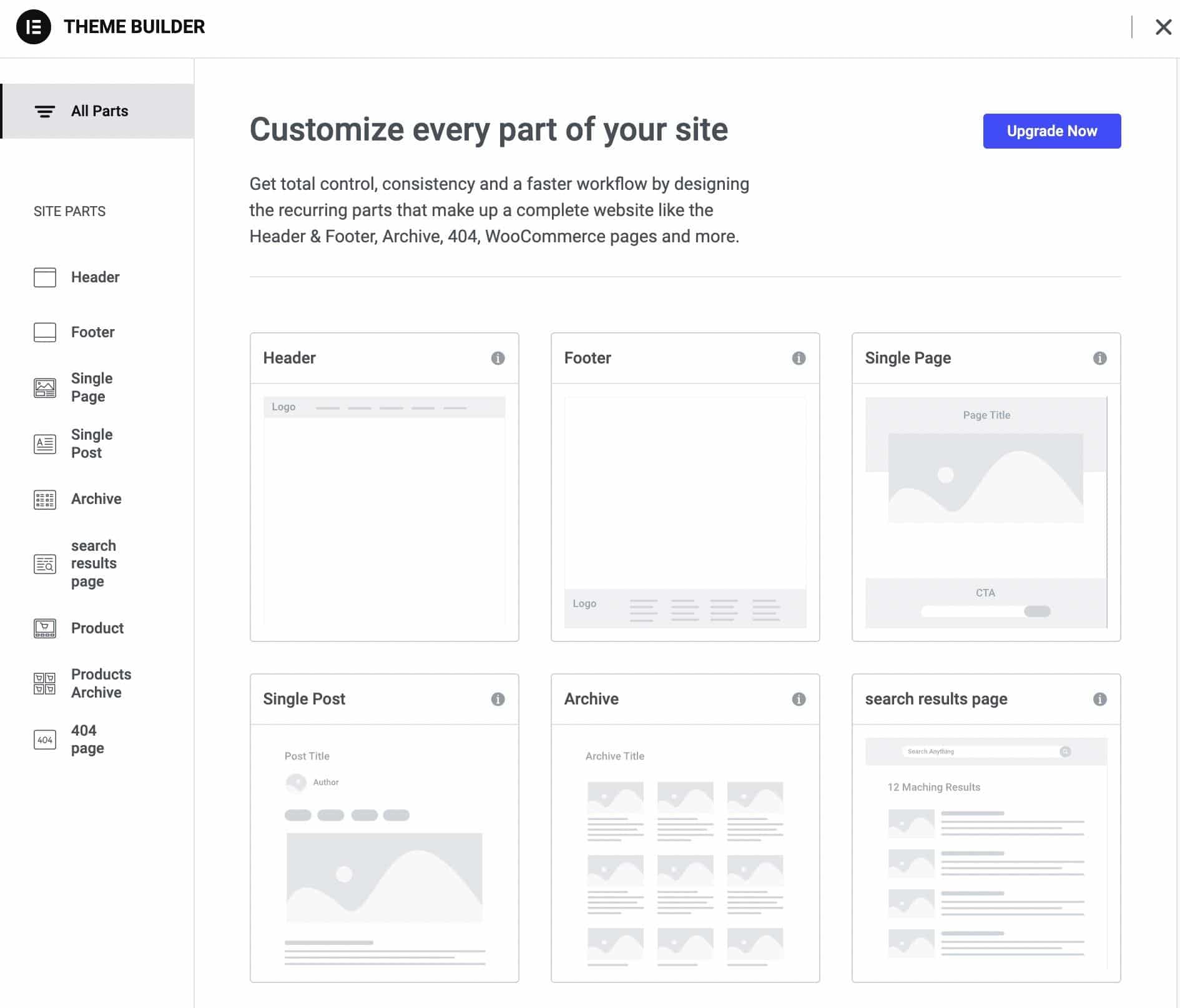This screenshot has width=1180, height=1008.
Task: Click the info icon on the Footer card
Action: (x=799, y=358)
